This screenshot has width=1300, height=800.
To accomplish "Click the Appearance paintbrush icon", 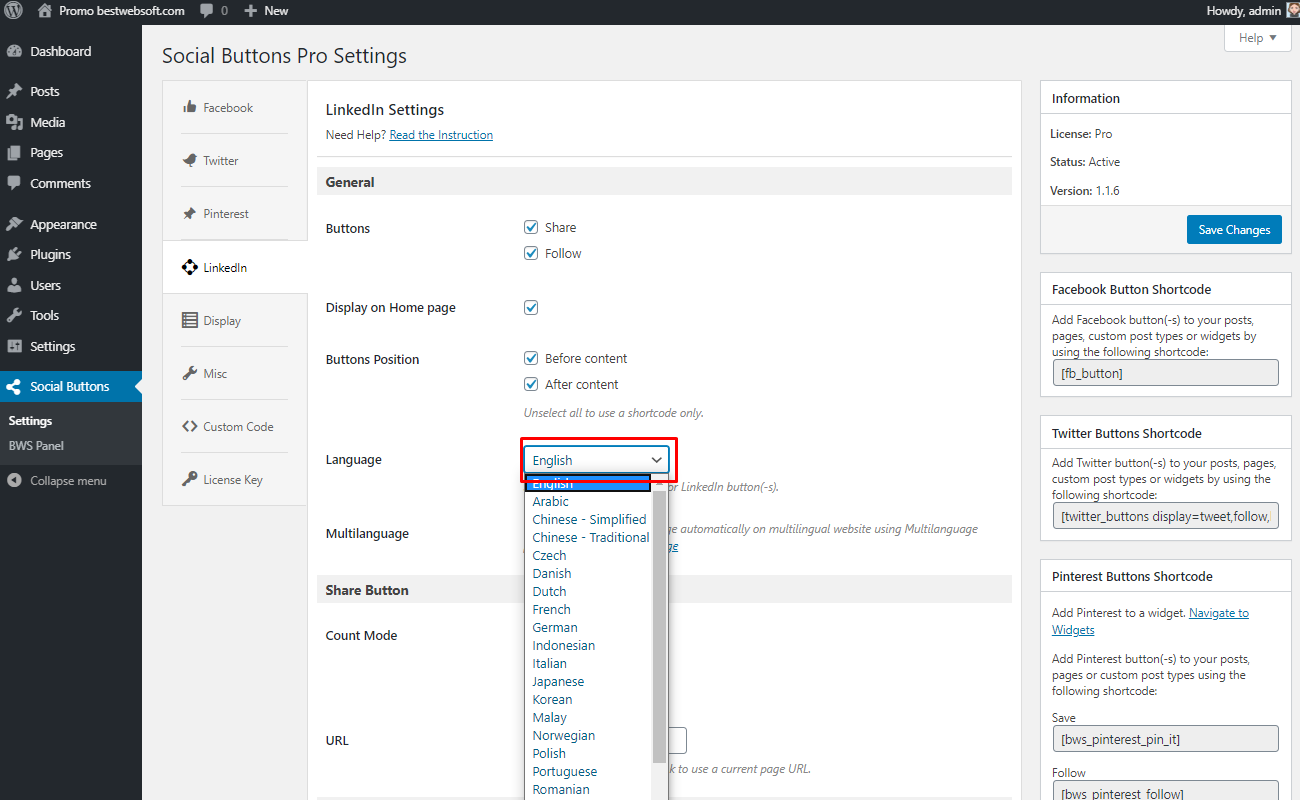I will [x=14, y=224].
